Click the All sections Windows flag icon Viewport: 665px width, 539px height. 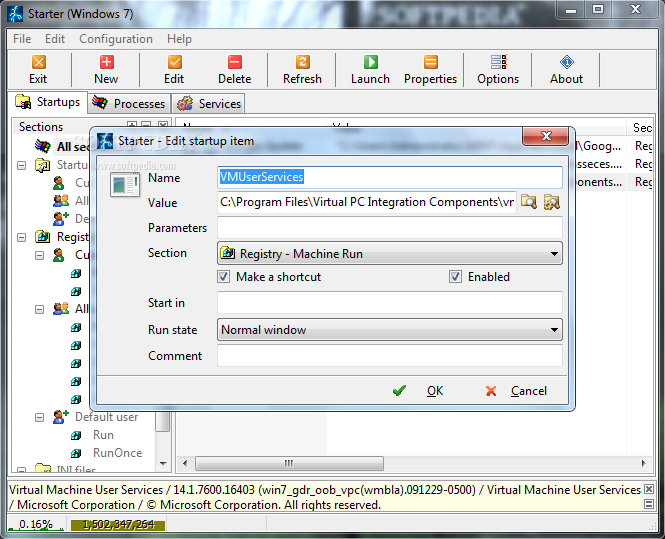point(42,146)
